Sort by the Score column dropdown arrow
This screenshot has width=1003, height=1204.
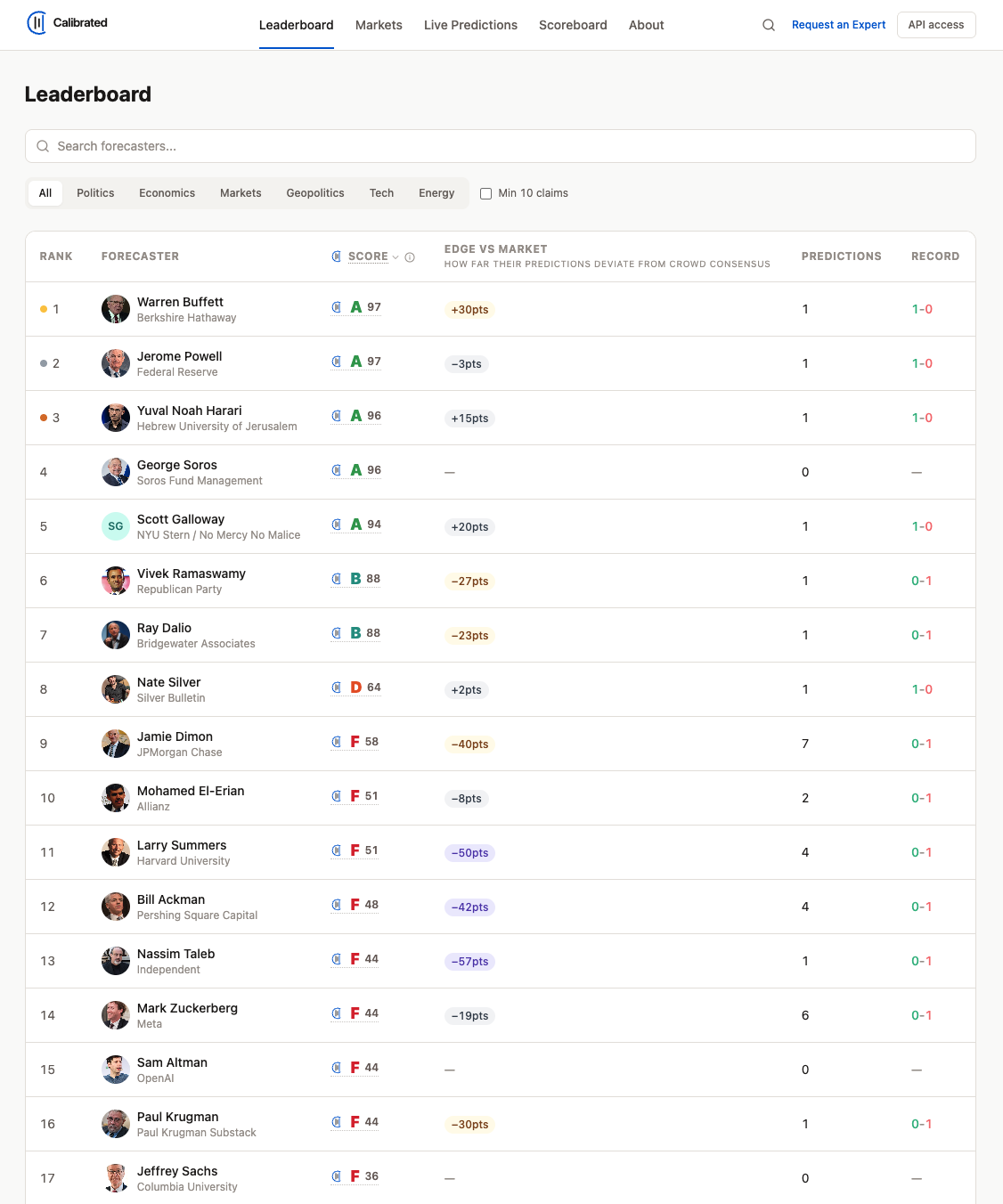click(395, 257)
